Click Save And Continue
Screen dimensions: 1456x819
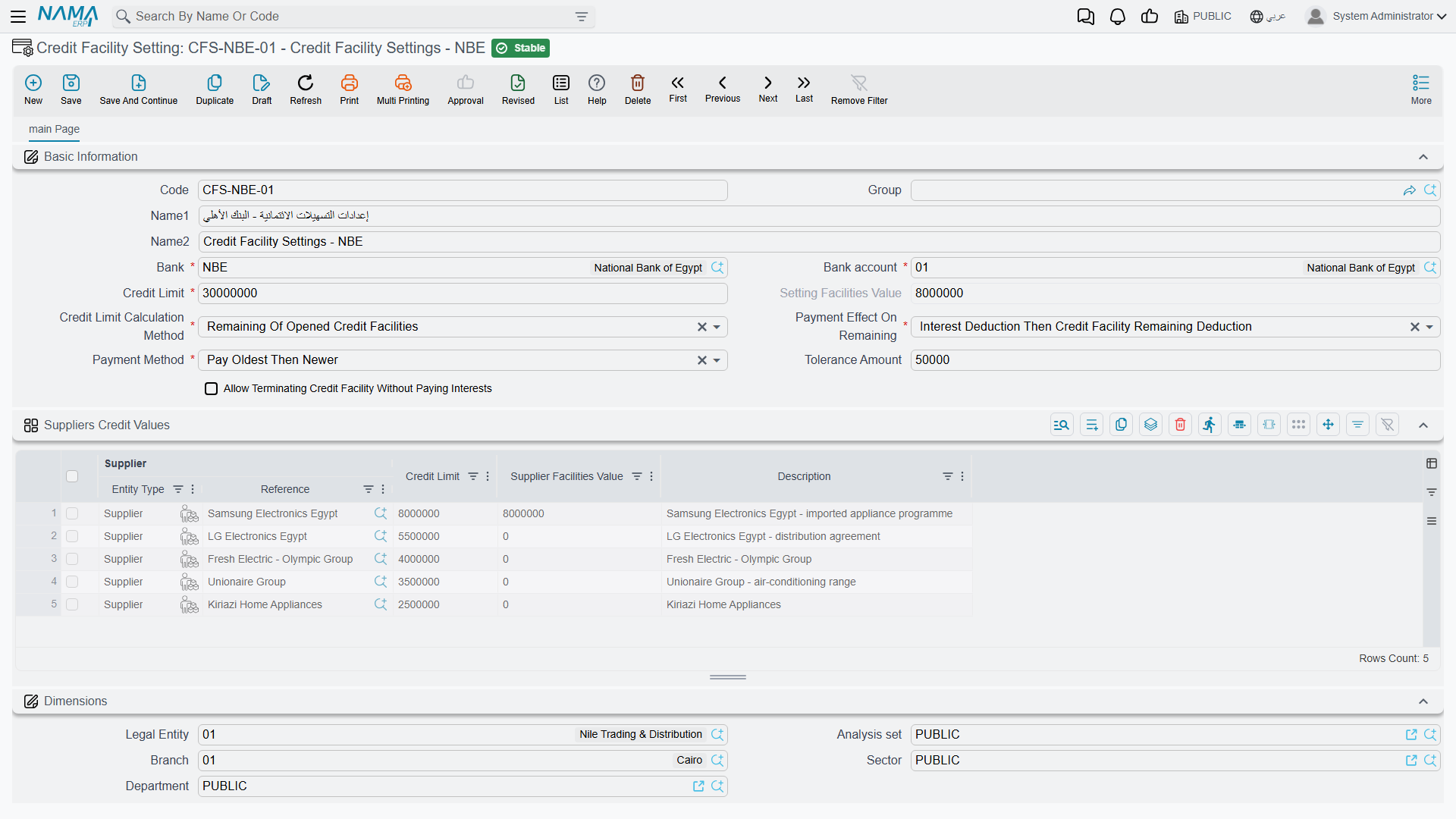(x=139, y=89)
